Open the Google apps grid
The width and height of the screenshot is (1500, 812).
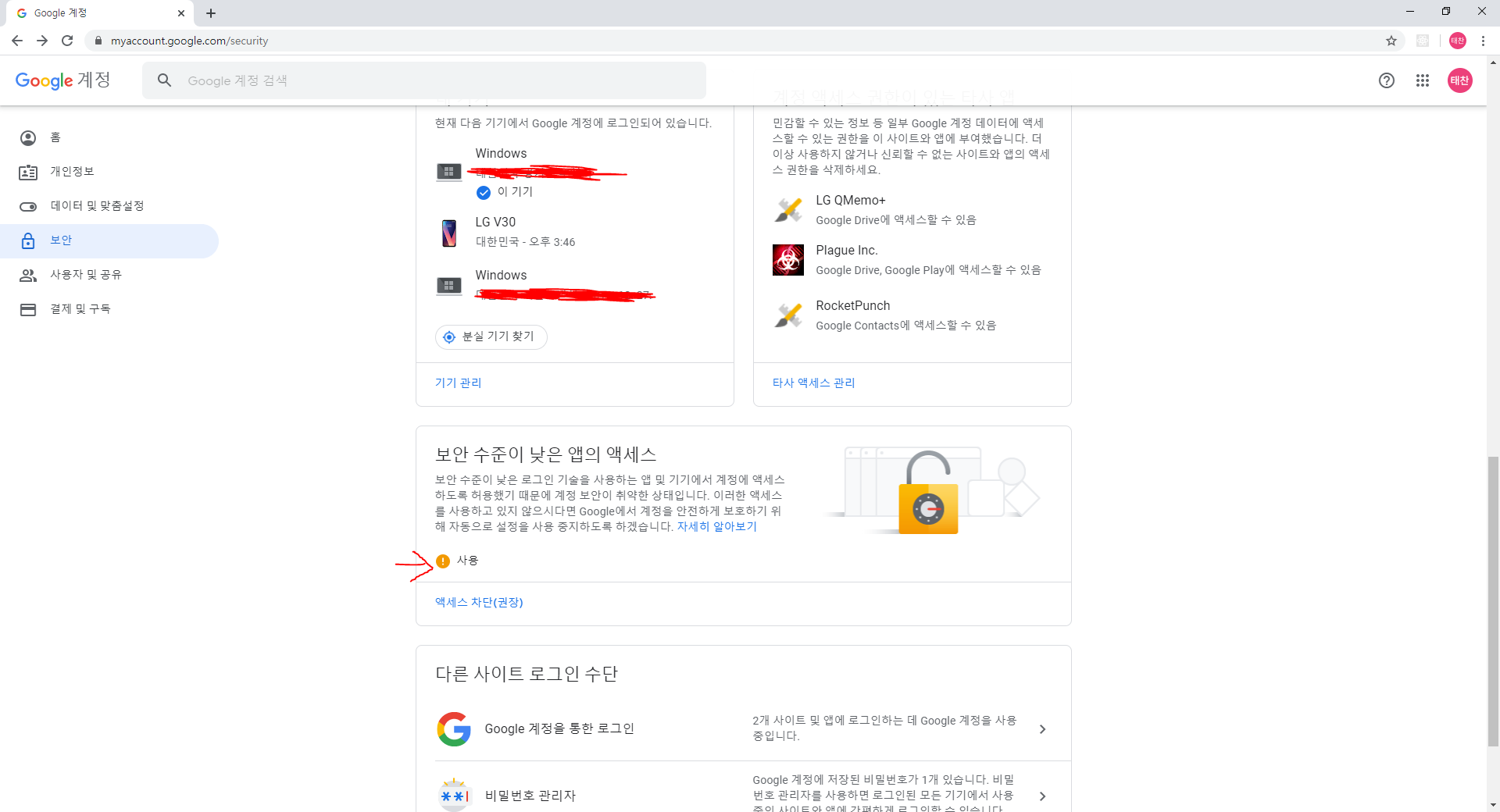(x=1422, y=80)
